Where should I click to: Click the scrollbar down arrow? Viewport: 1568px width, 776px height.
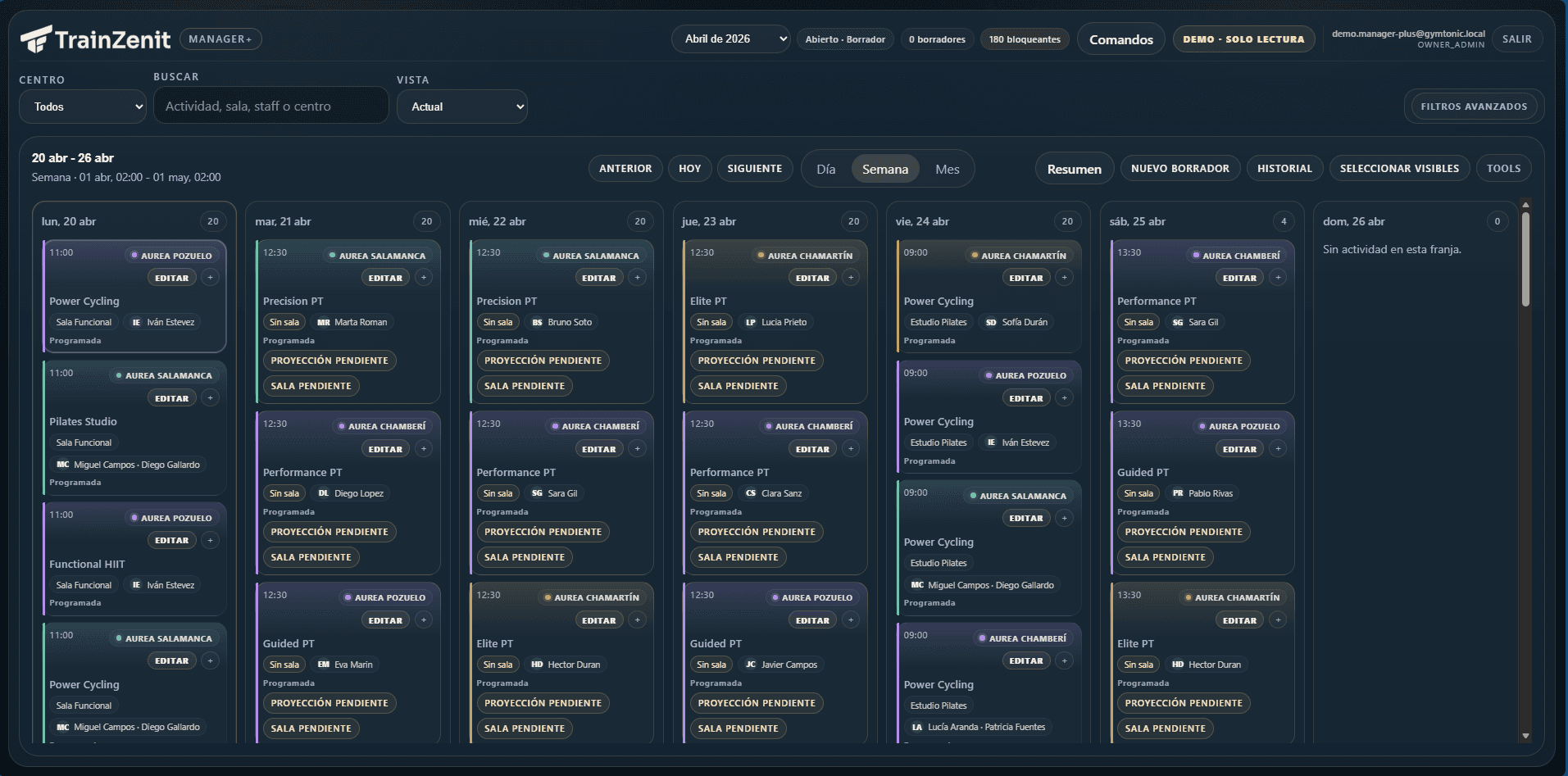click(x=1525, y=736)
